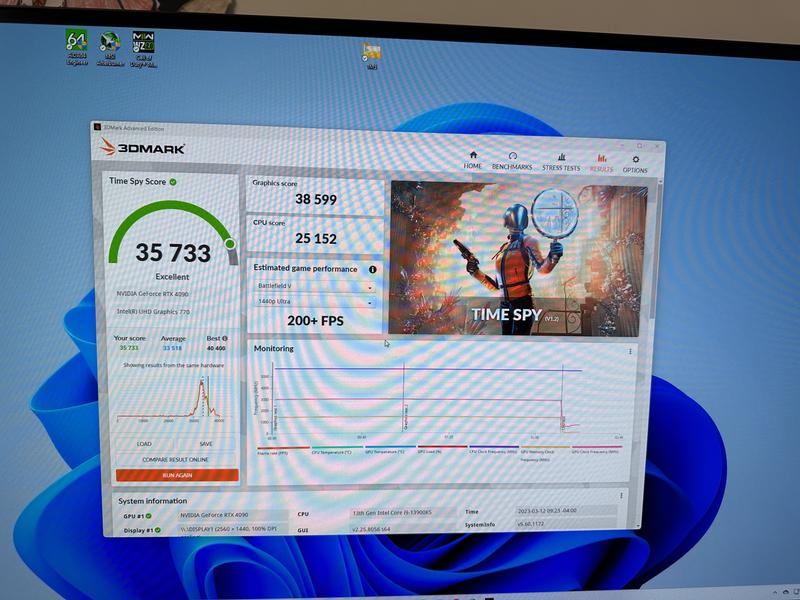Open the System information three-dot menu

coord(621,496)
